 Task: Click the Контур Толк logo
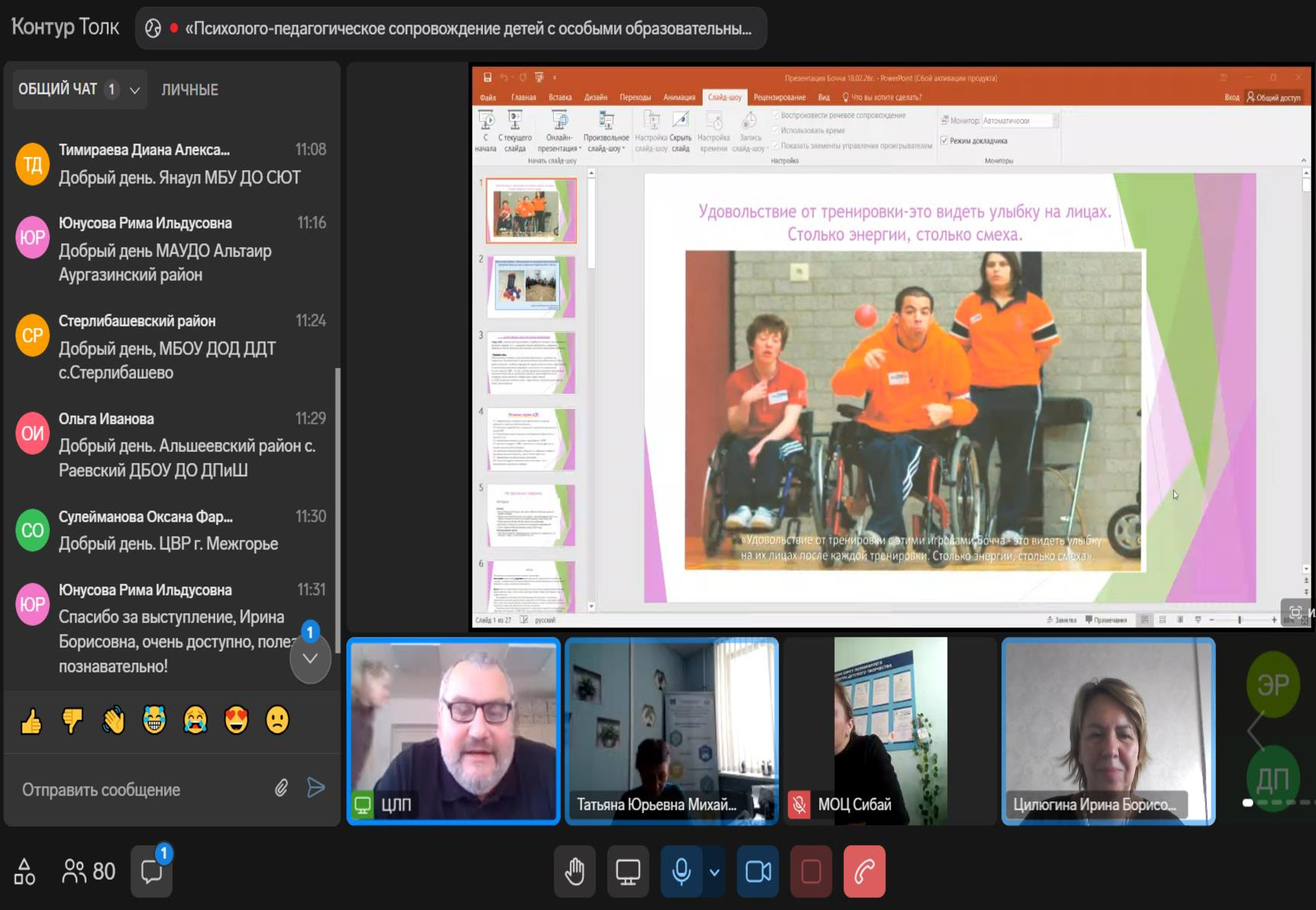click(x=65, y=27)
